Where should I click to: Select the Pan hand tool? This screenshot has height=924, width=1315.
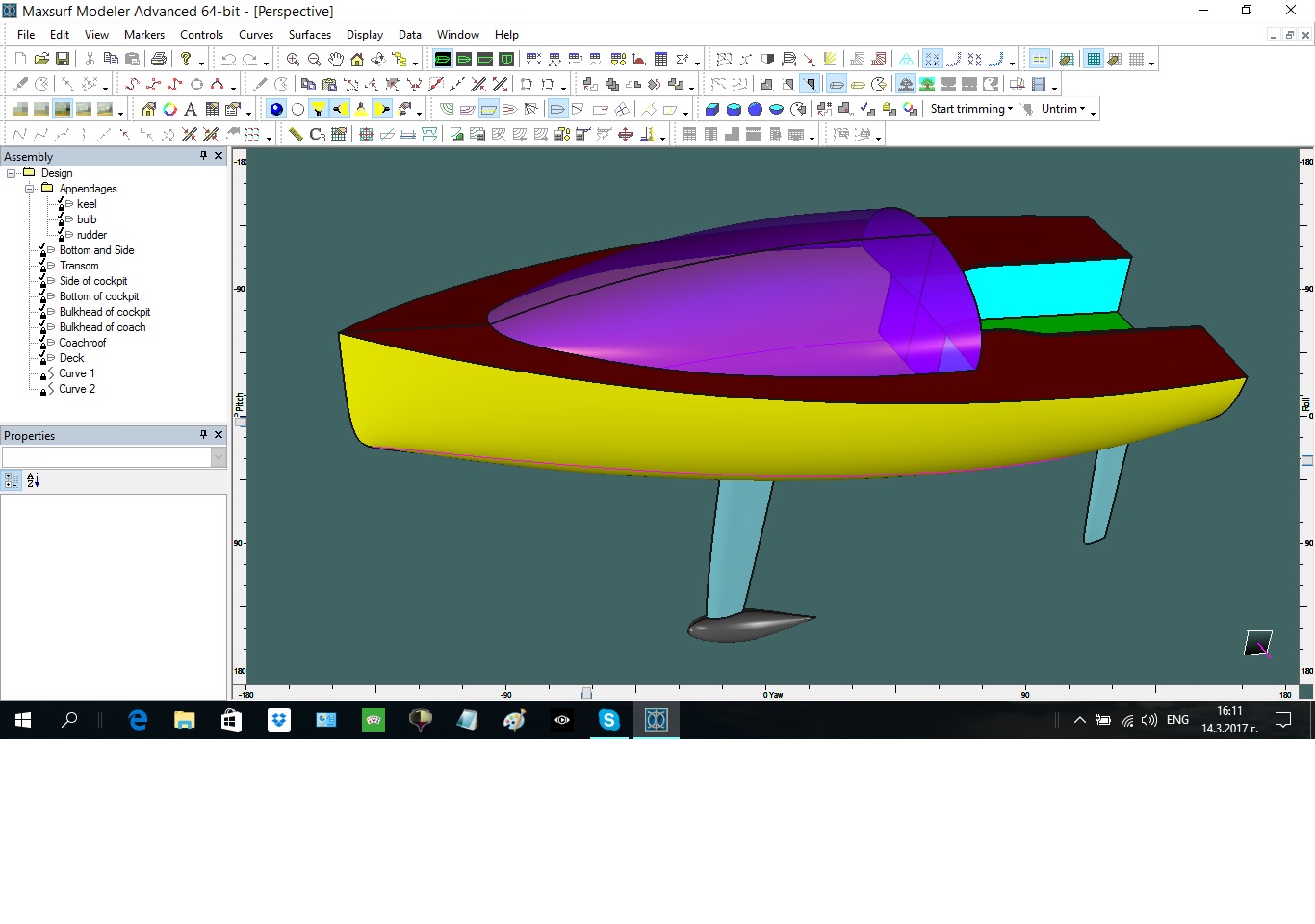point(335,60)
